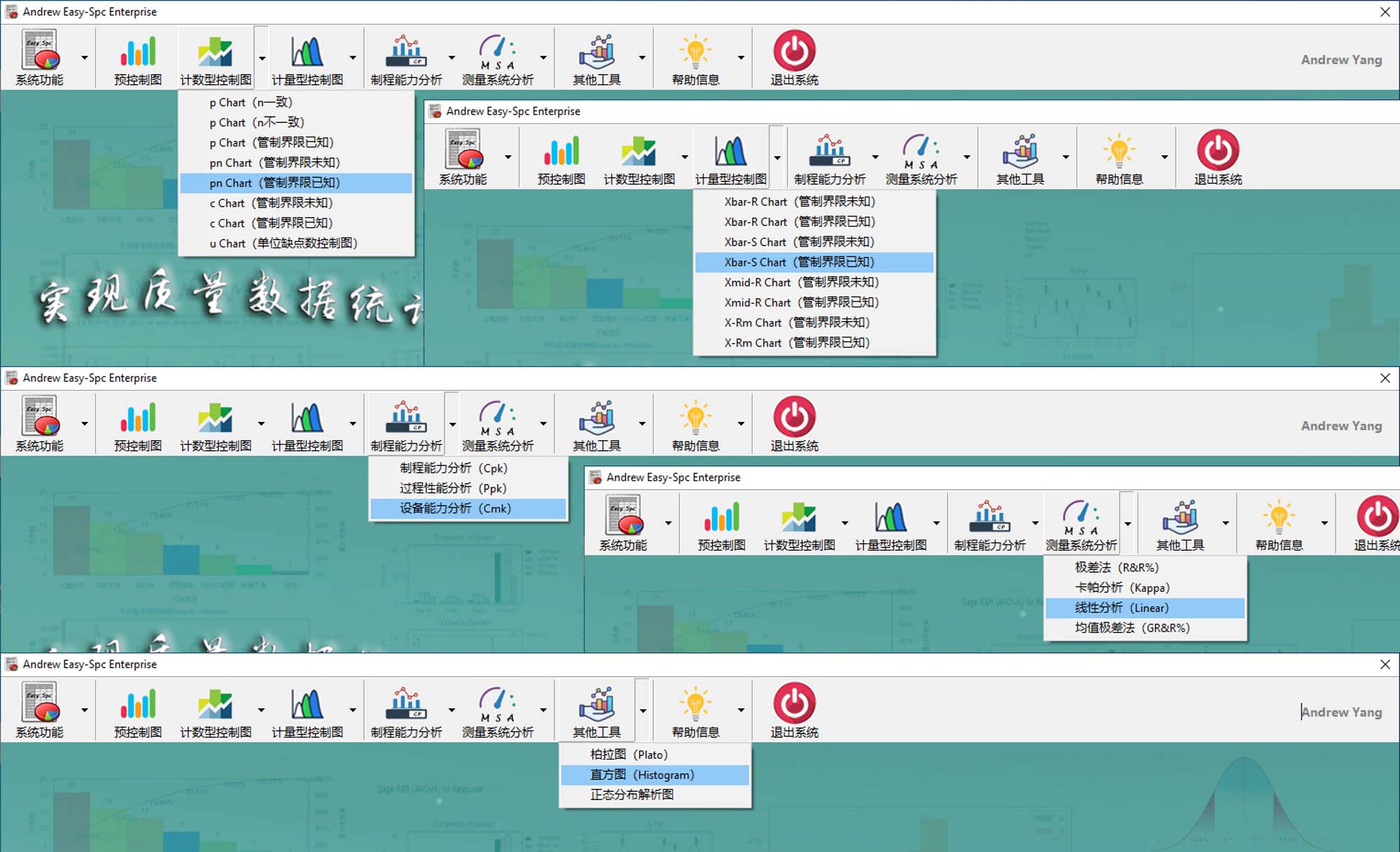Click 退出系统 power icon in top window
This screenshot has height=852, width=1400.
tap(794, 51)
